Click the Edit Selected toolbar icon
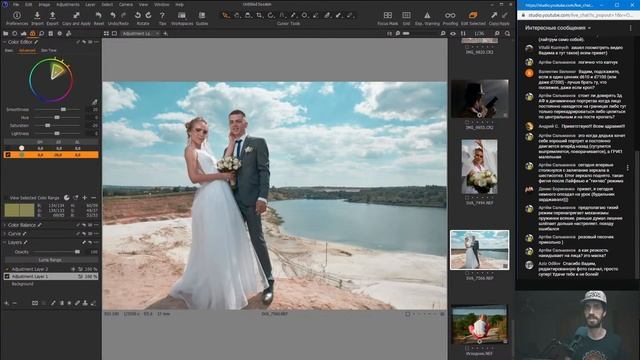The height and width of the screenshot is (360, 640). [473, 16]
